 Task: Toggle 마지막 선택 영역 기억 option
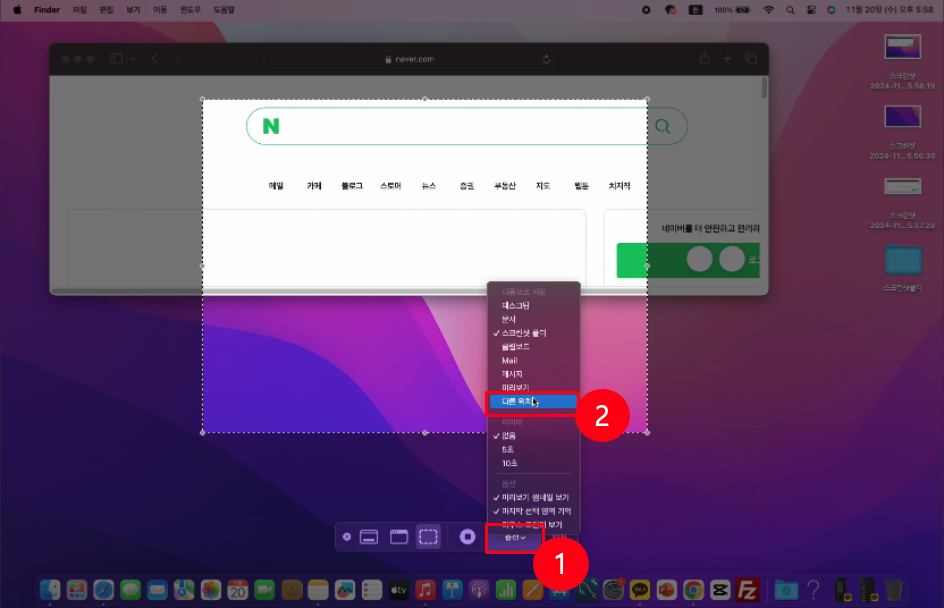point(533,512)
